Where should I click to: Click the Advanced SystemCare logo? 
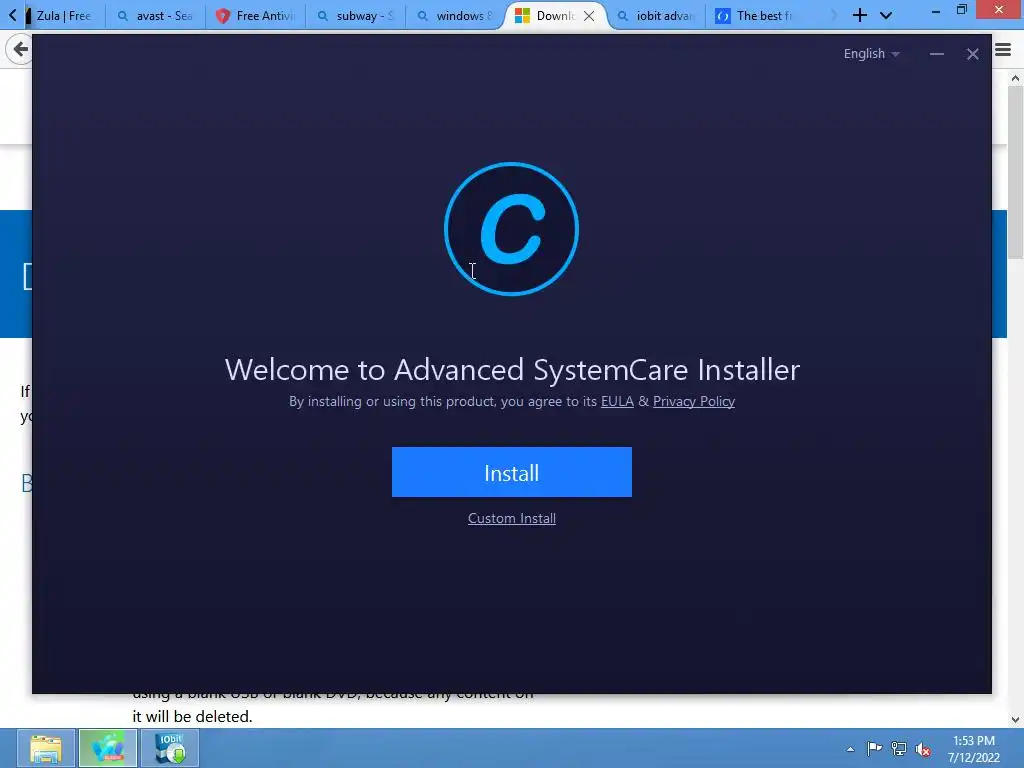pos(511,229)
